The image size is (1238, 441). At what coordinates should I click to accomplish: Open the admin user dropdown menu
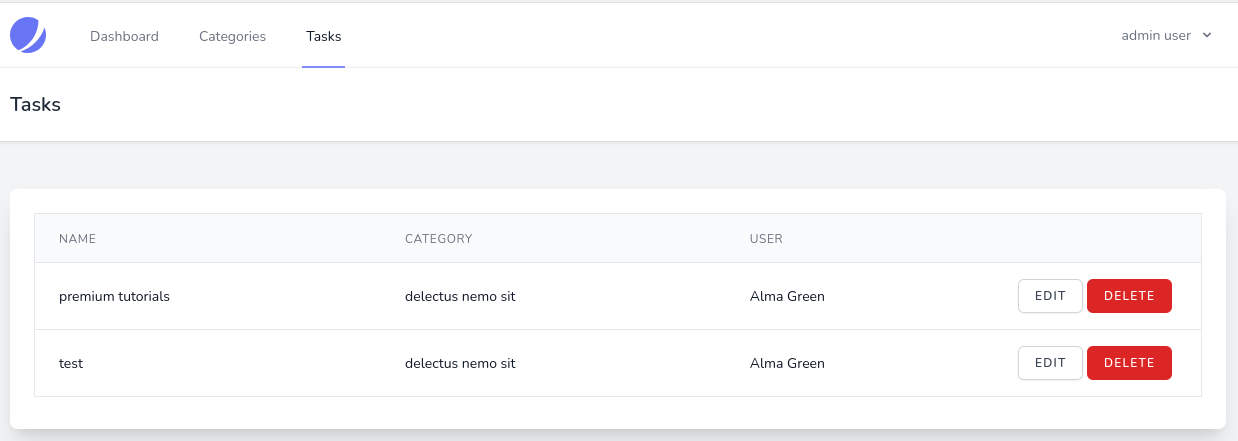pos(1166,35)
